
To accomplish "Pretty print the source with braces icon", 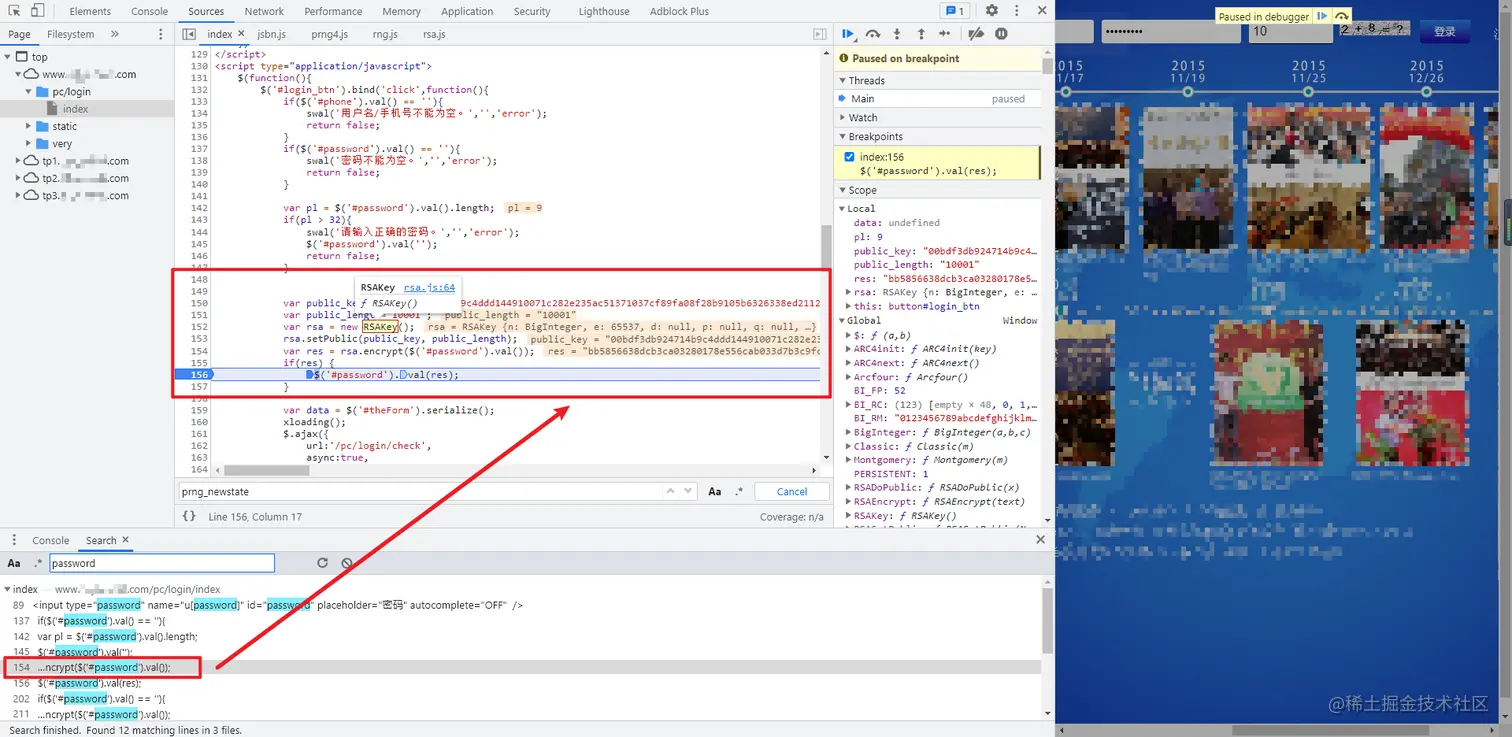I will (189, 517).
